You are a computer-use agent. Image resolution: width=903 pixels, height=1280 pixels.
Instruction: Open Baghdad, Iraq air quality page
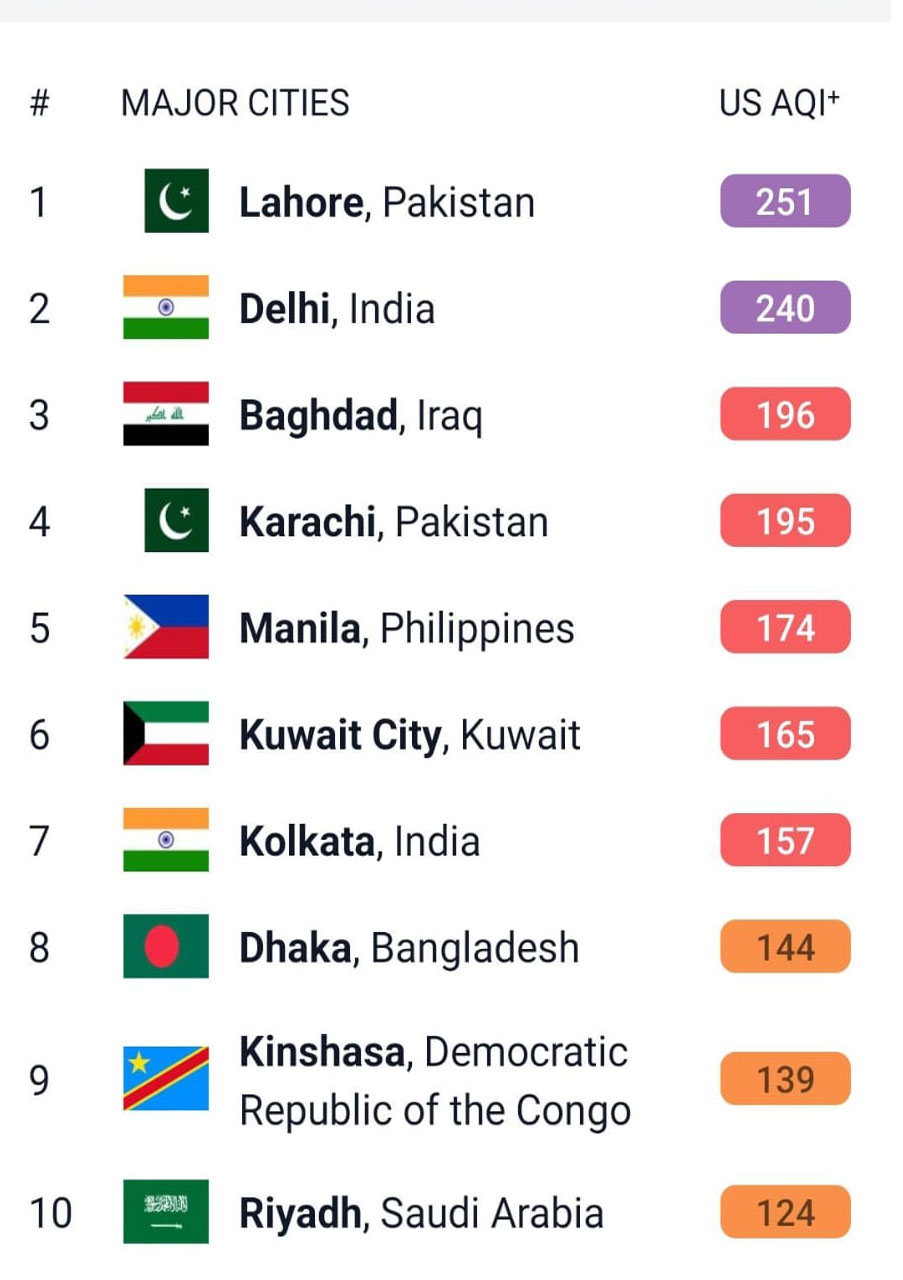click(360, 415)
